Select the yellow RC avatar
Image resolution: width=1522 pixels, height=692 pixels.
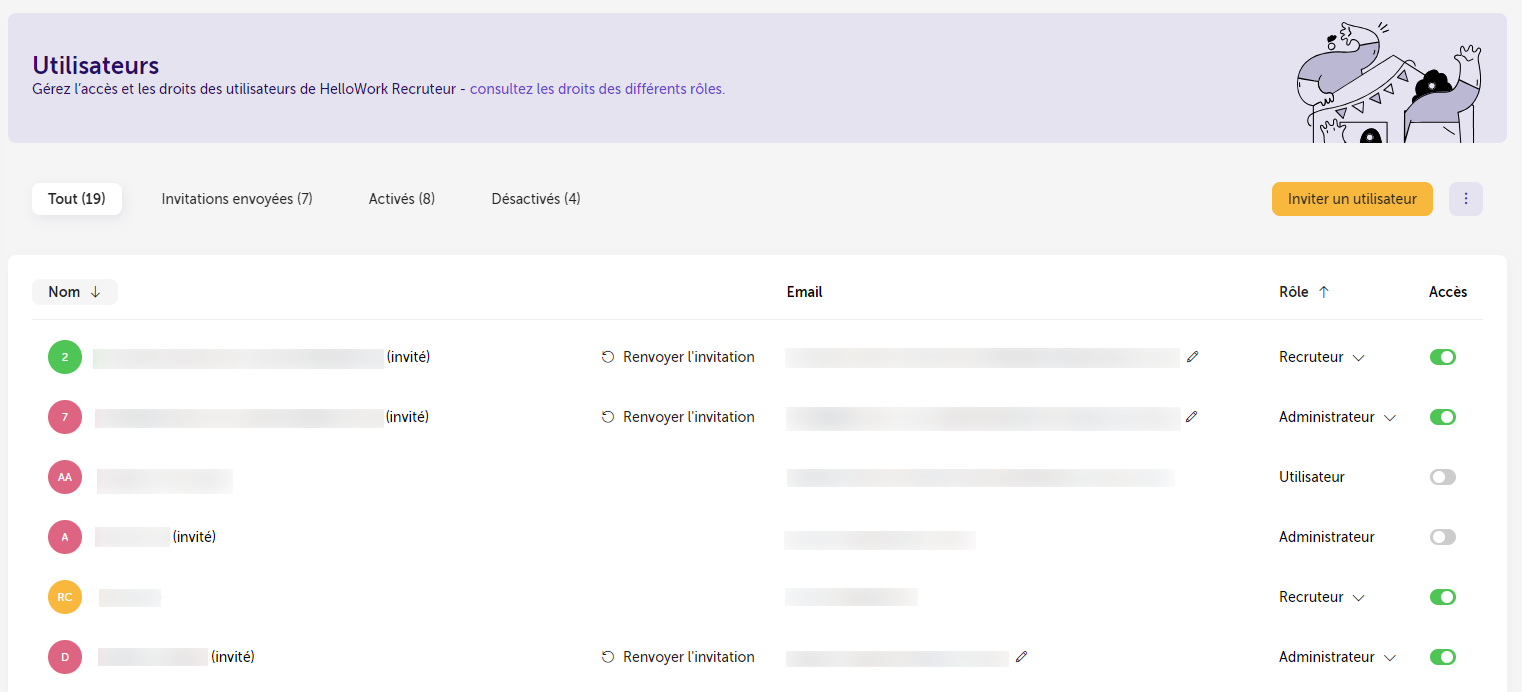(x=65, y=597)
